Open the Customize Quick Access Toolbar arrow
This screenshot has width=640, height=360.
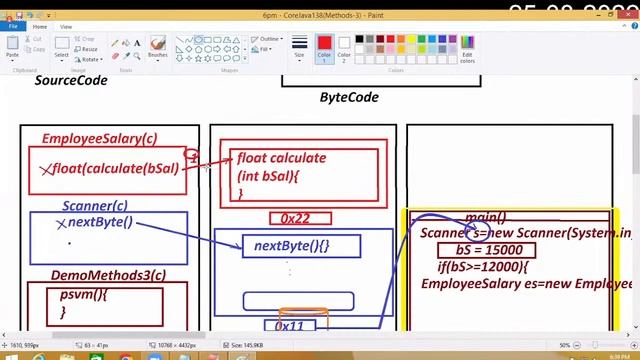(49, 16)
